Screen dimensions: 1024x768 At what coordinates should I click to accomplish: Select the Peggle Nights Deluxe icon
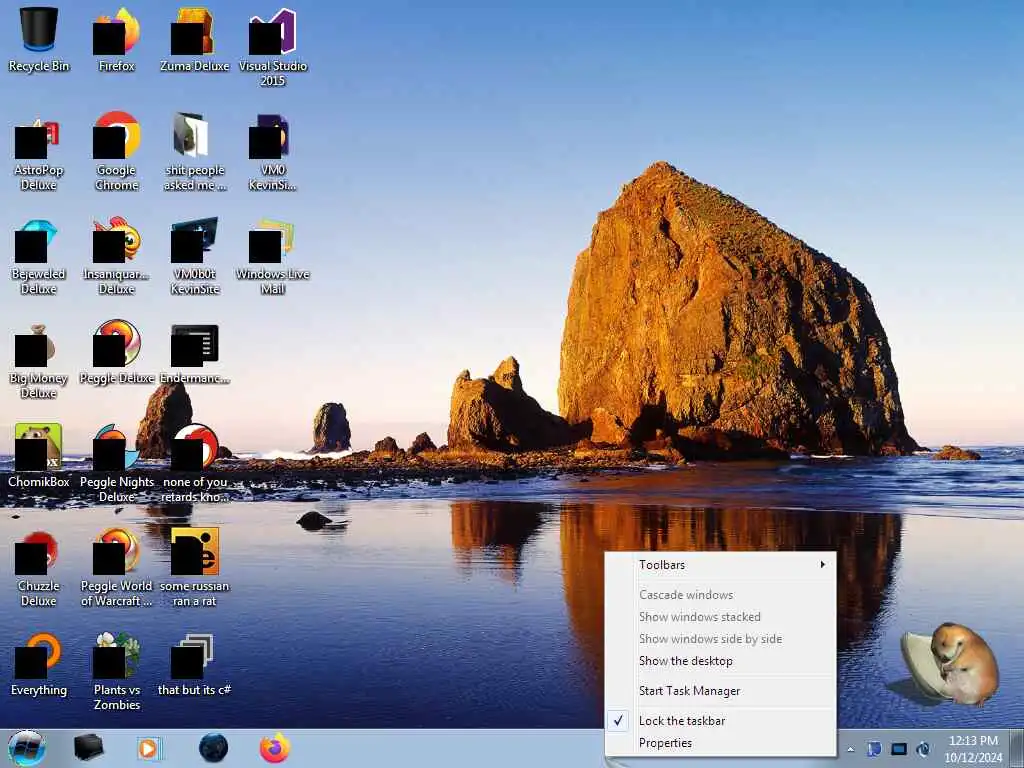tap(117, 464)
